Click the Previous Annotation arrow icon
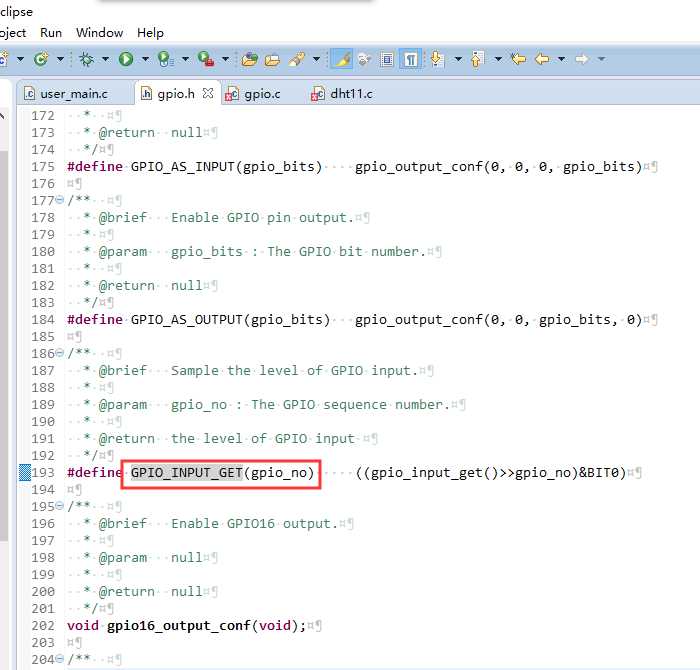This screenshot has width=700, height=670. click(477, 59)
